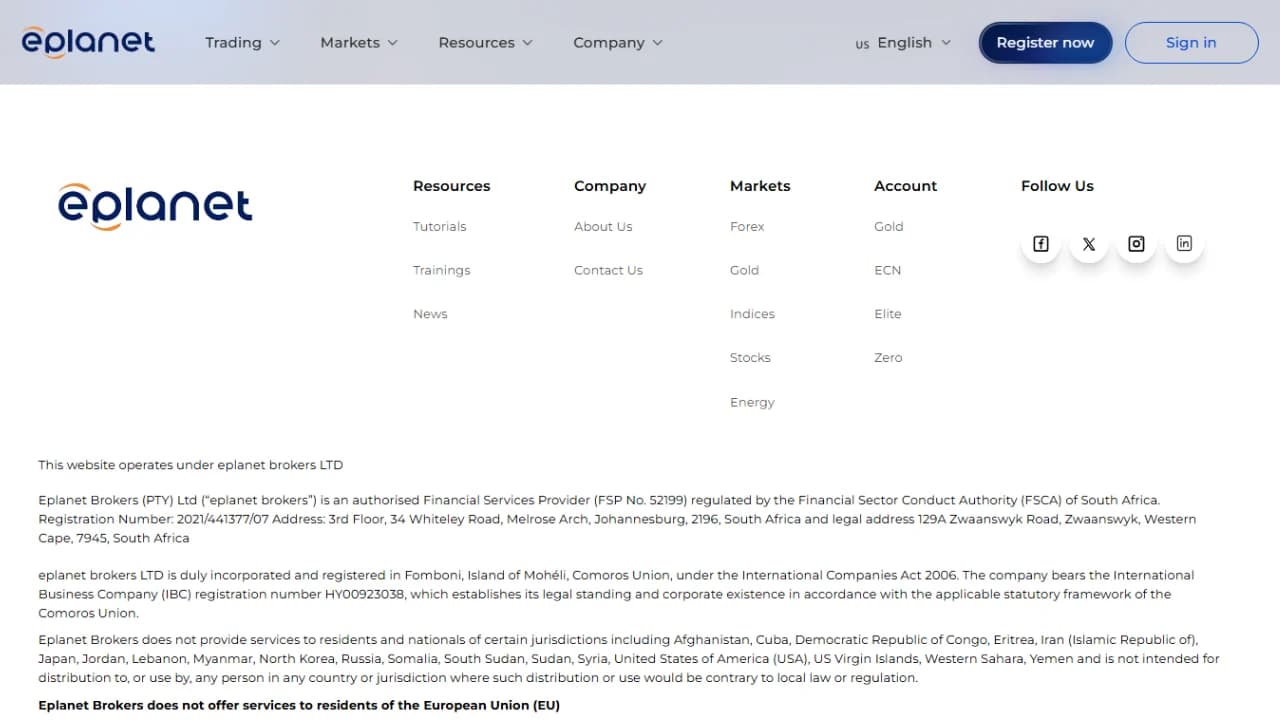
Task: Expand the Resources dropdown in header
Action: click(x=485, y=43)
